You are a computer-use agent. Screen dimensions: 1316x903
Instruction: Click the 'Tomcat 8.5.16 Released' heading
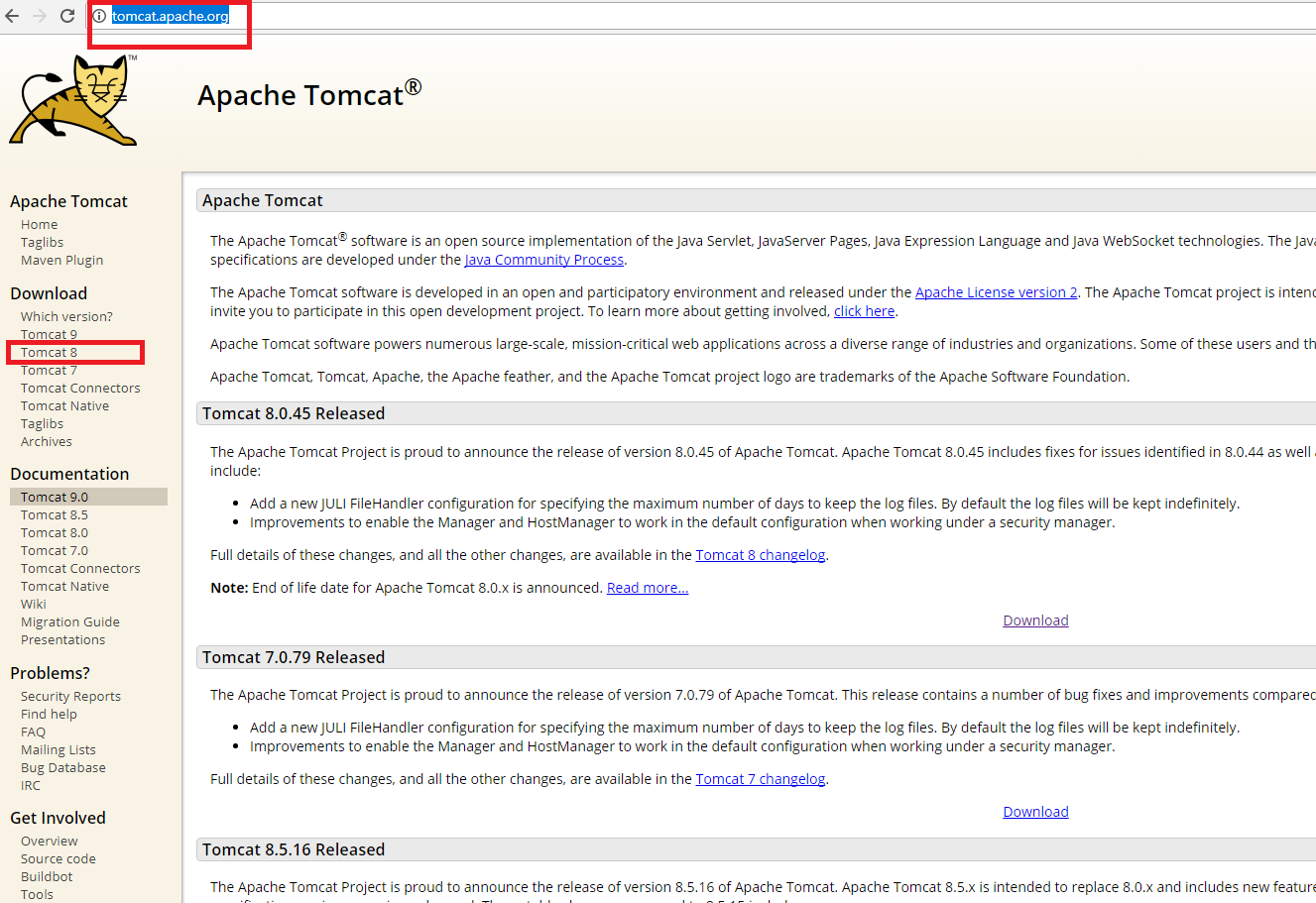[294, 849]
